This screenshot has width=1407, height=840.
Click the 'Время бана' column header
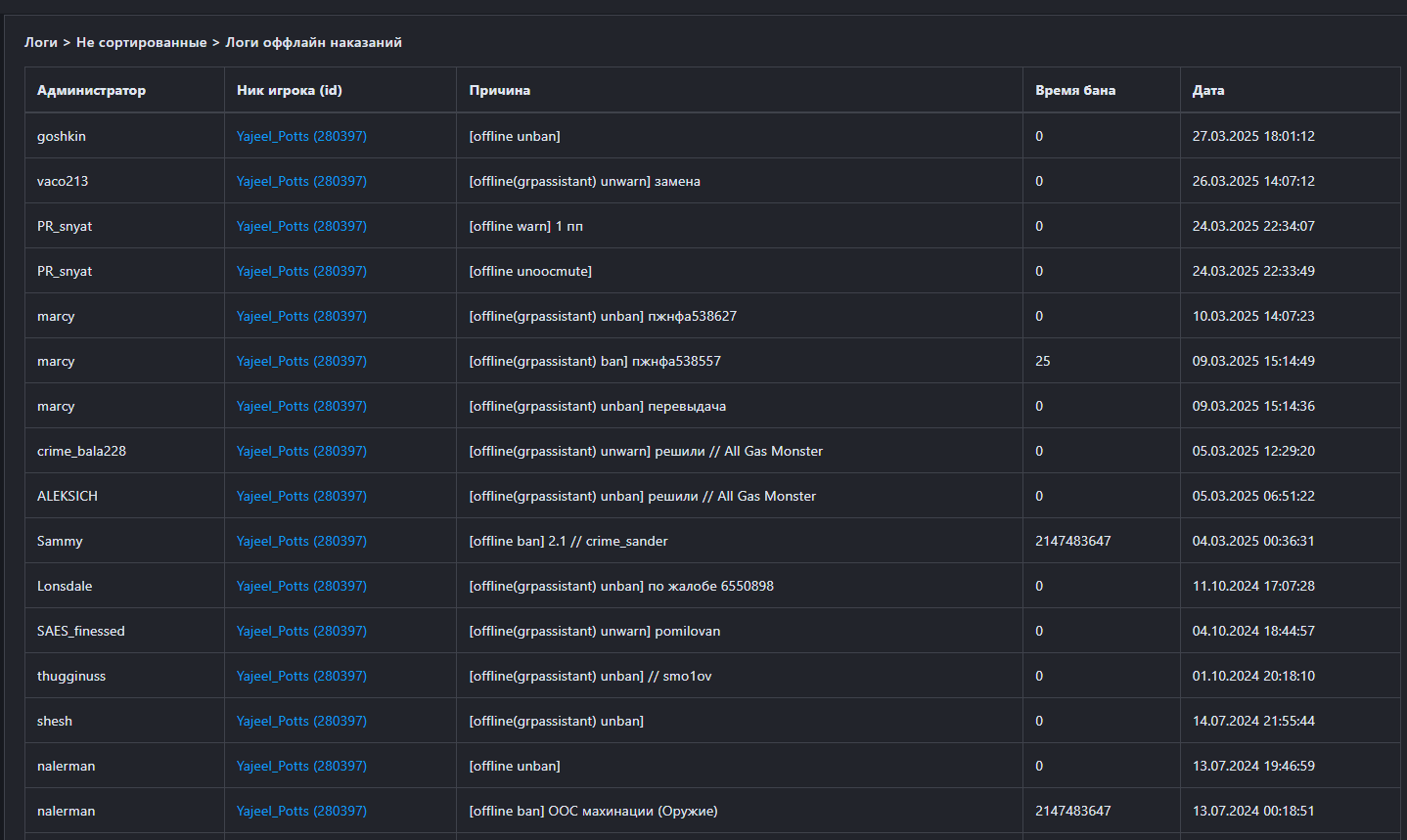pos(1074,90)
